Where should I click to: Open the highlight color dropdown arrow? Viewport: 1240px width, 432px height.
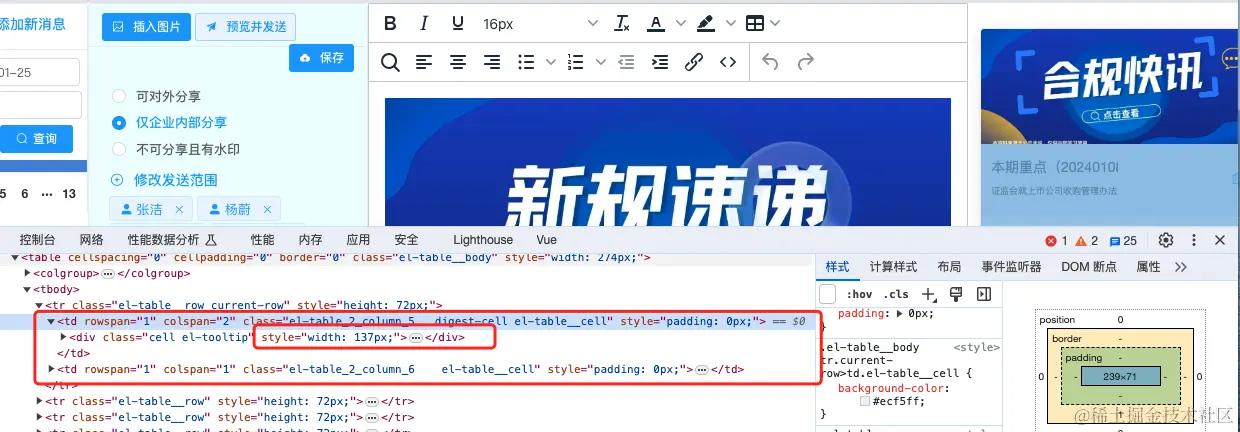click(x=730, y=23)
